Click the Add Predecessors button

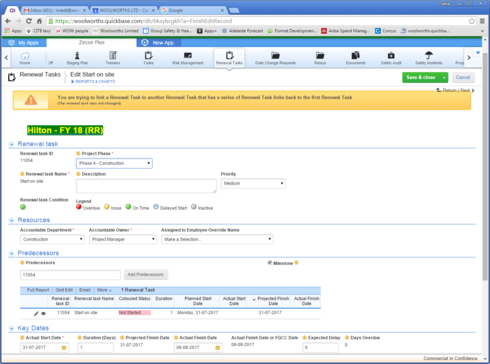pos(146,275)
